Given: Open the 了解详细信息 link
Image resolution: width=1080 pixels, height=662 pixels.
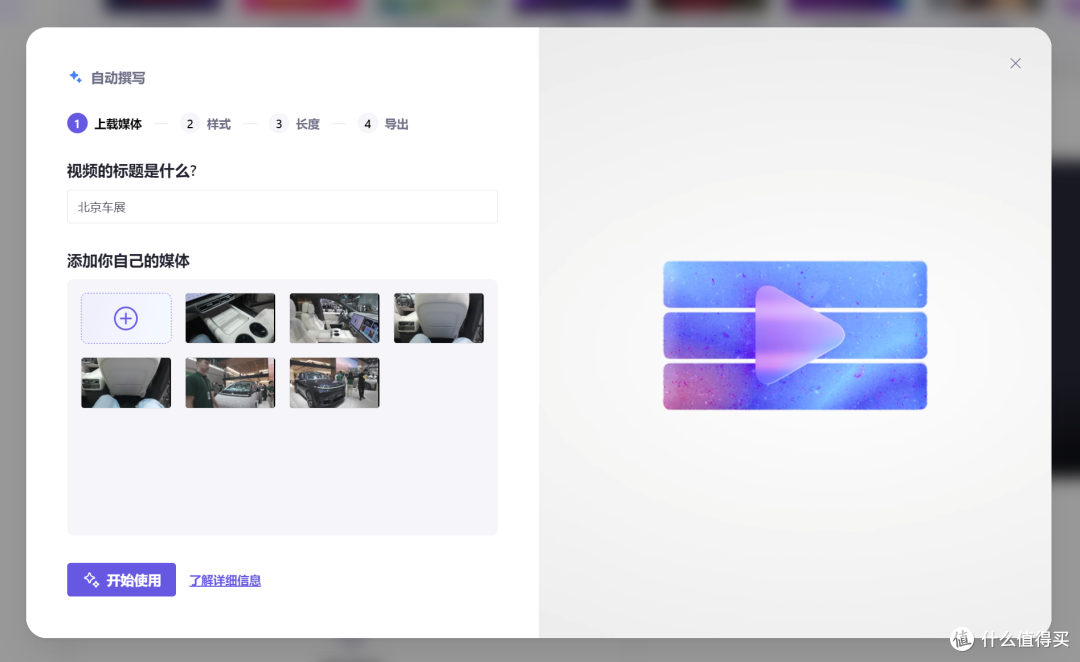Looking at the screenshot, I should point(225,581).
